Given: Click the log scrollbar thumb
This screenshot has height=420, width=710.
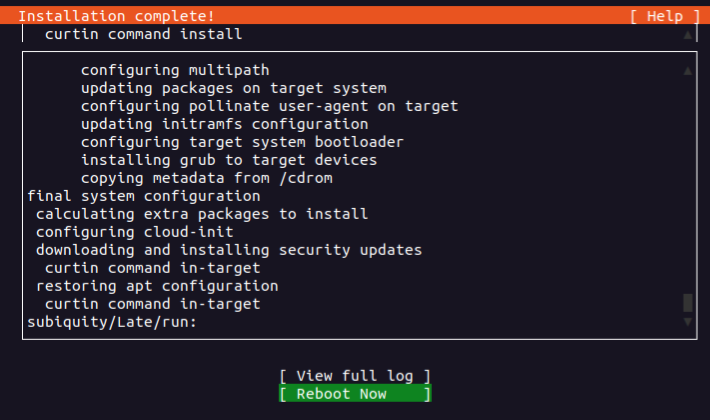Looking at the screenshot, I should pyautogui.click(x=687, y=303).
